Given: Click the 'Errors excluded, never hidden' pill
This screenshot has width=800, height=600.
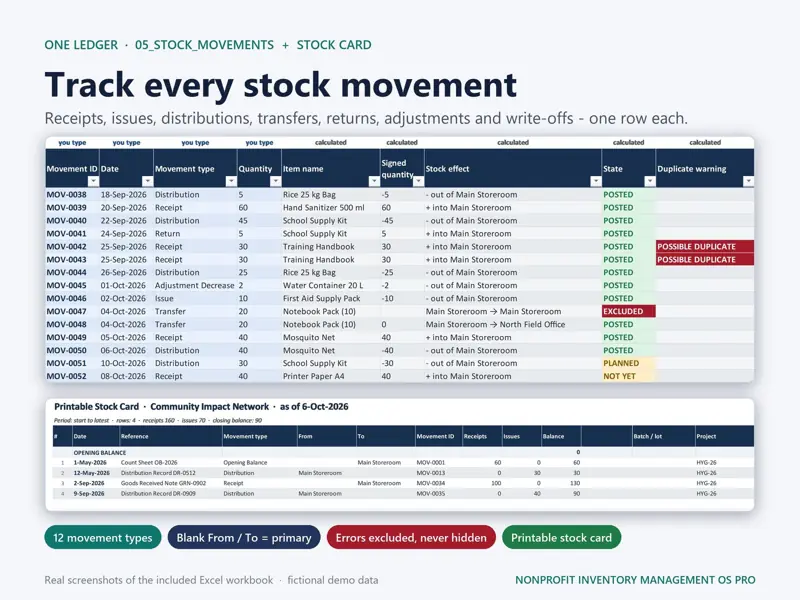Looking at the screenshot, I should (x=411, y=538).
